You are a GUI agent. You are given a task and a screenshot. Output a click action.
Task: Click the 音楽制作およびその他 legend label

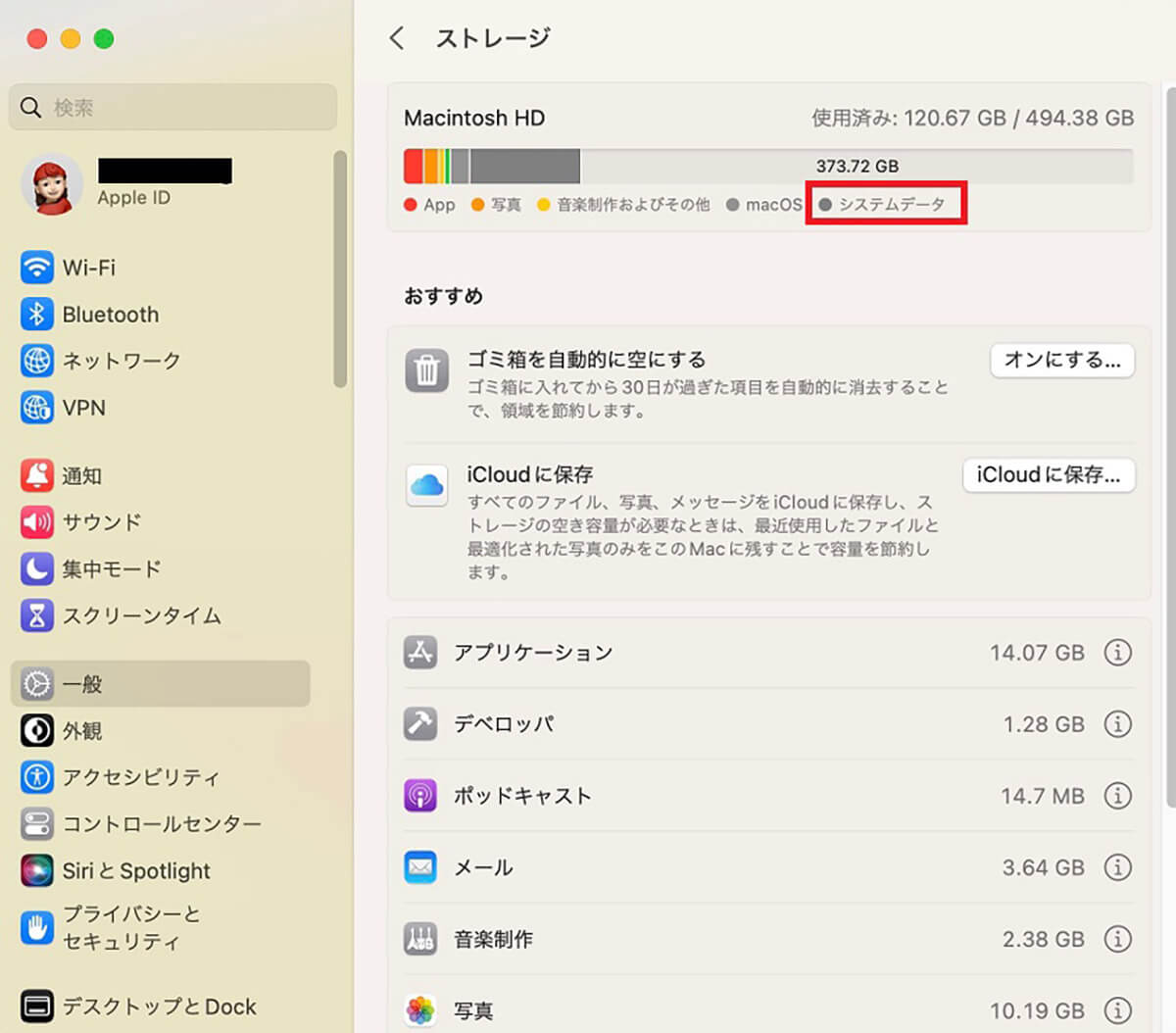pyautogui.click(x=633, y=205)
